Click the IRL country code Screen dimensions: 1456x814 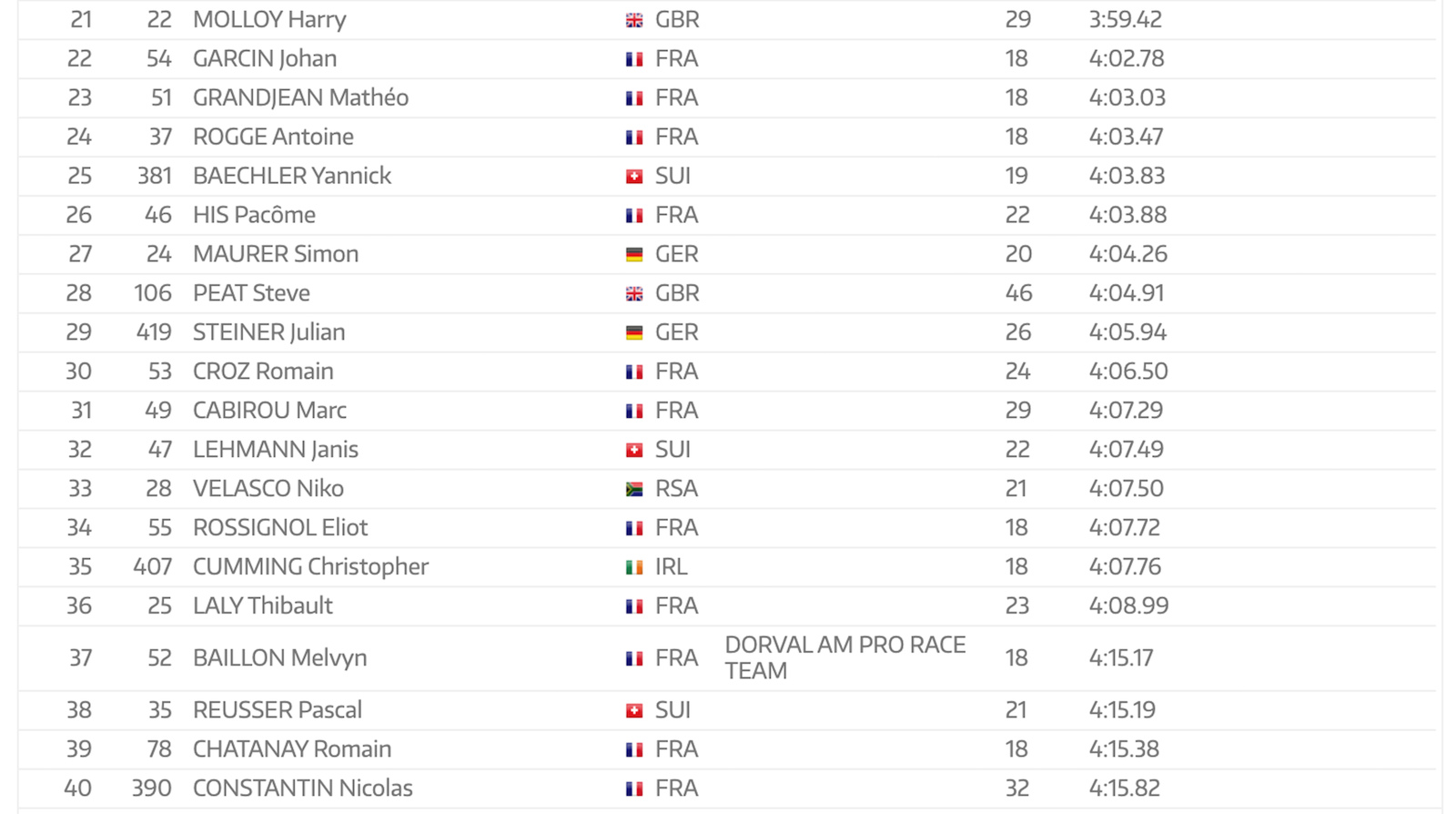pyautogui.click(x=671, y=567)
